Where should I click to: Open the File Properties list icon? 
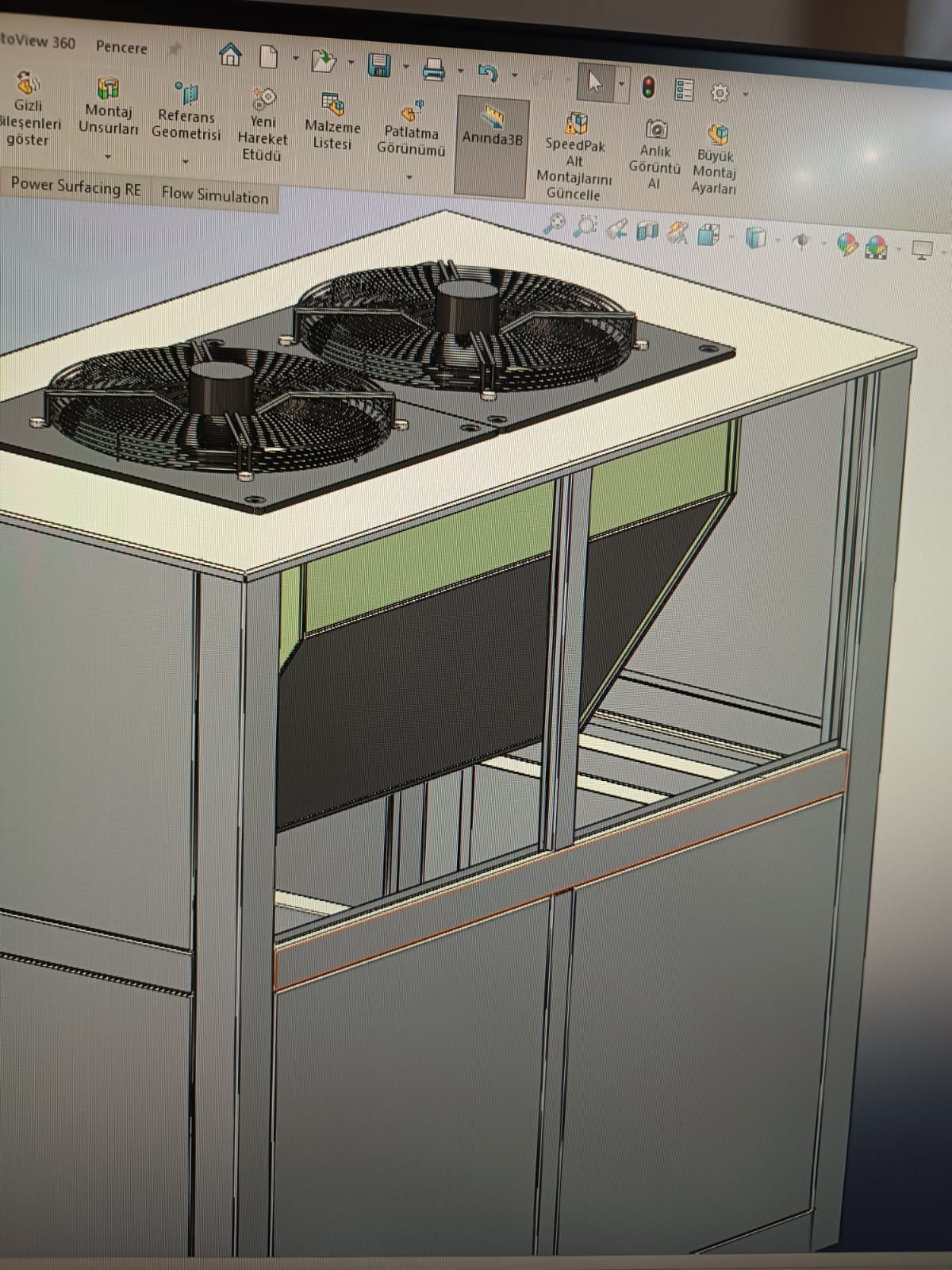684,90
